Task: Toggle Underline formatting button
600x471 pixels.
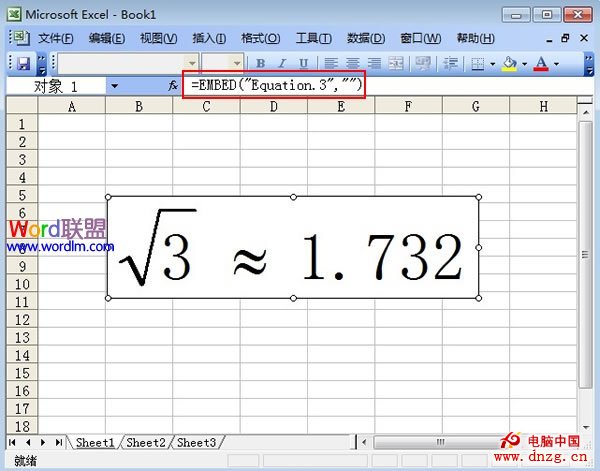Action: click(x=304, y=64)
